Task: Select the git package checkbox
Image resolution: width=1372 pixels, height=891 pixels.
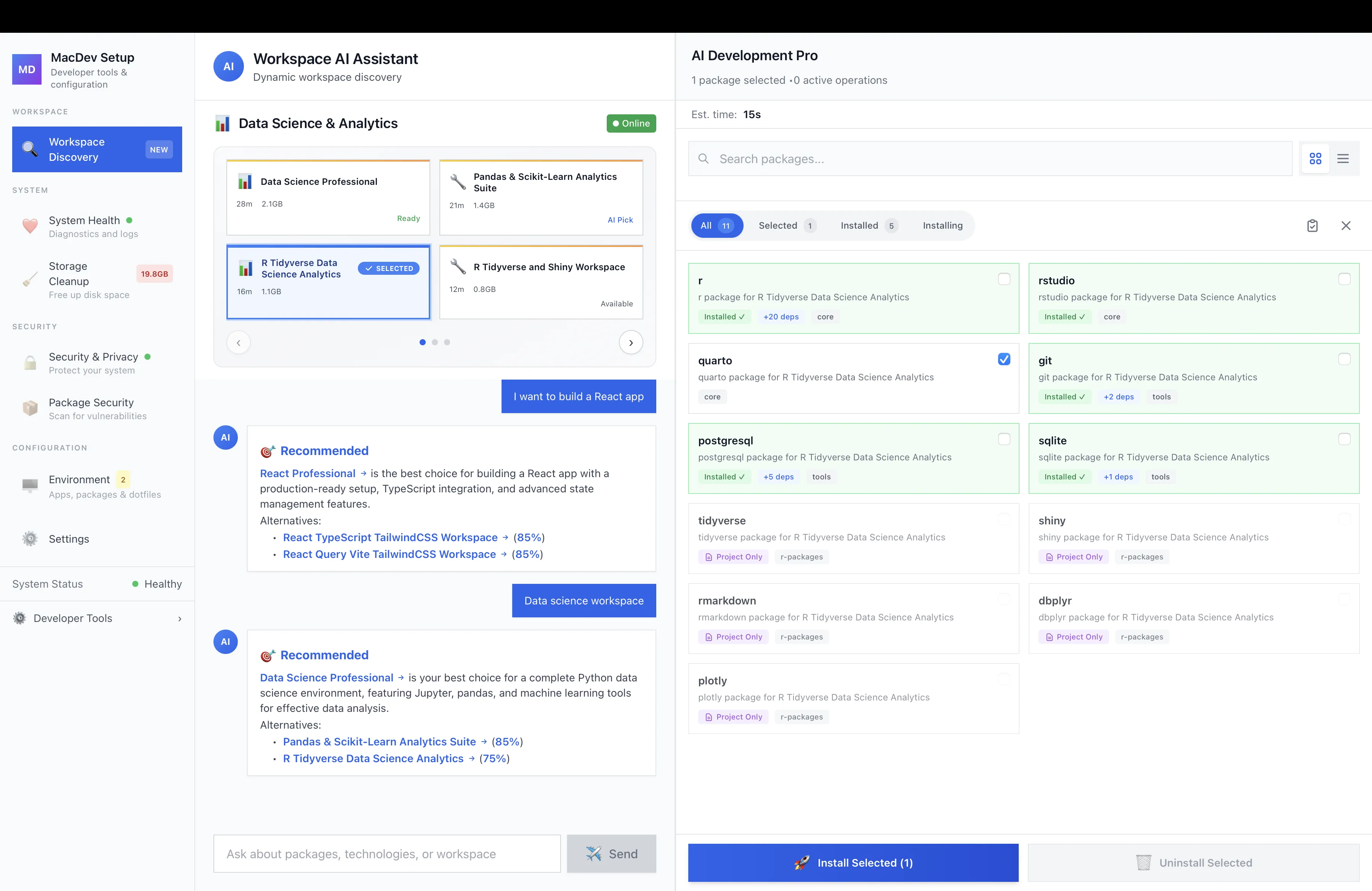Action: (1345, 359)
